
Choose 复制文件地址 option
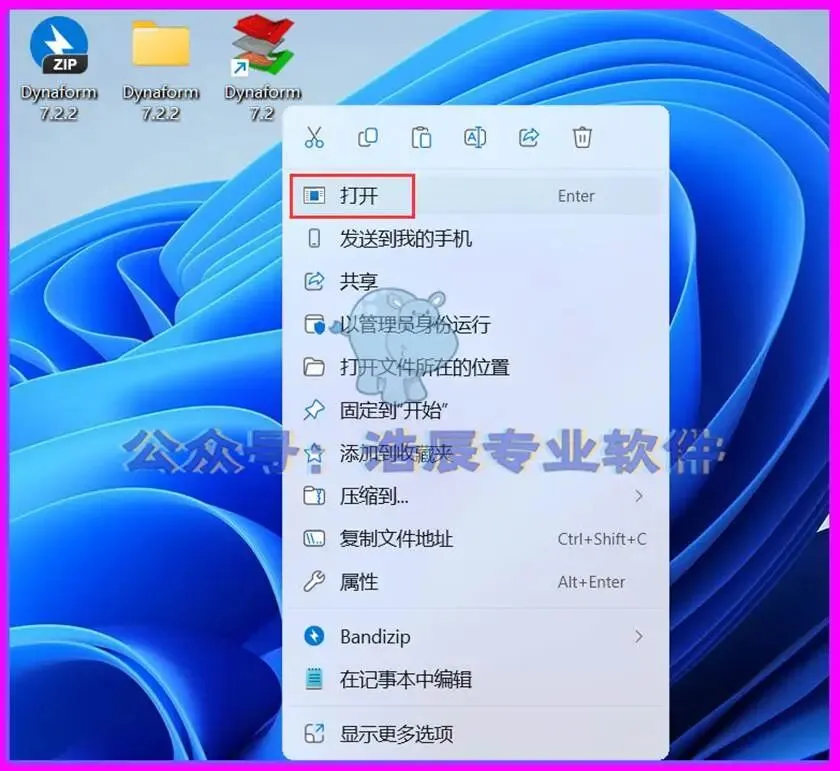475,539
